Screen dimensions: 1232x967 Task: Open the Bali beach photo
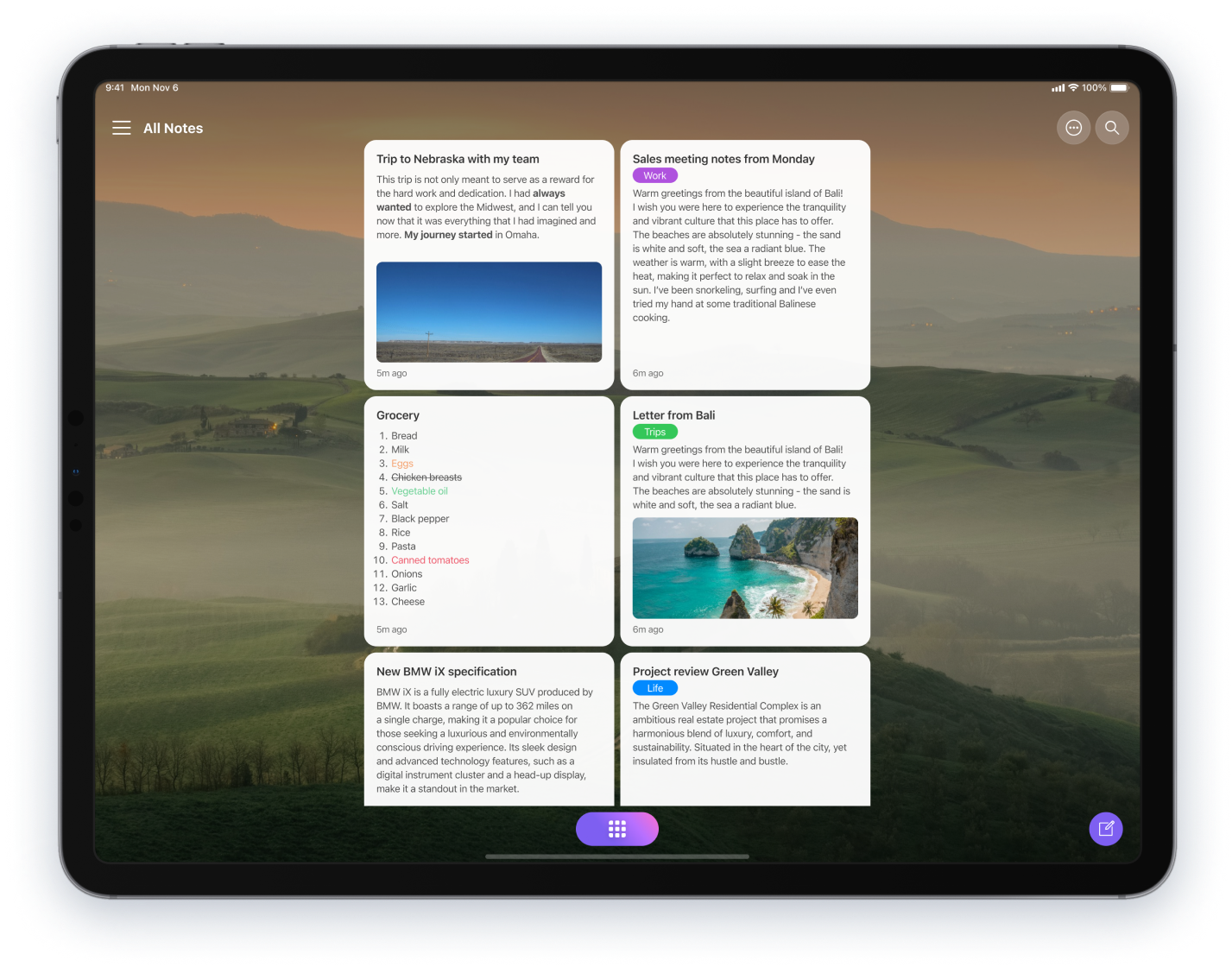click(x=744, y=567)
